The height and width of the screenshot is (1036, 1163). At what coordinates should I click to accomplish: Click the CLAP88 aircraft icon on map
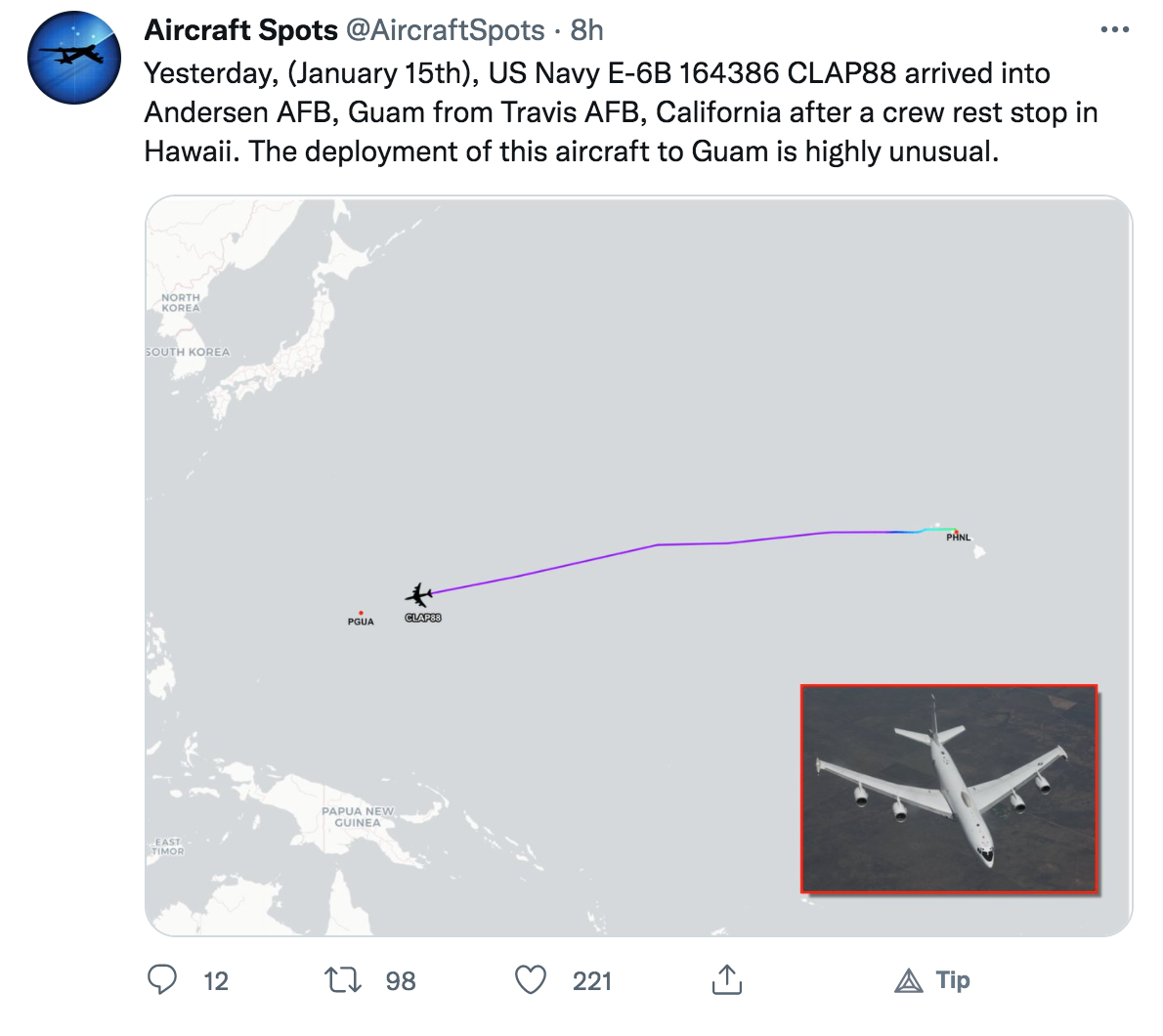(419, 595)
